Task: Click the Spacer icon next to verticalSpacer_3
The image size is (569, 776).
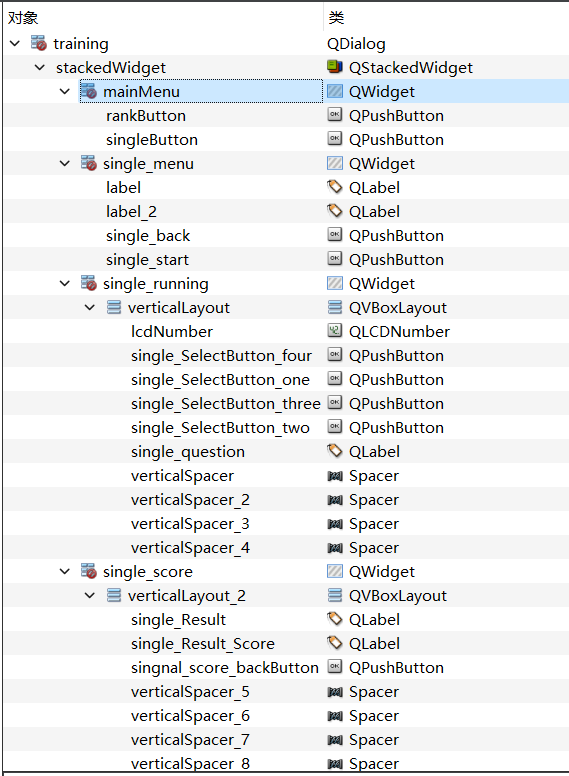Action: 335,524
